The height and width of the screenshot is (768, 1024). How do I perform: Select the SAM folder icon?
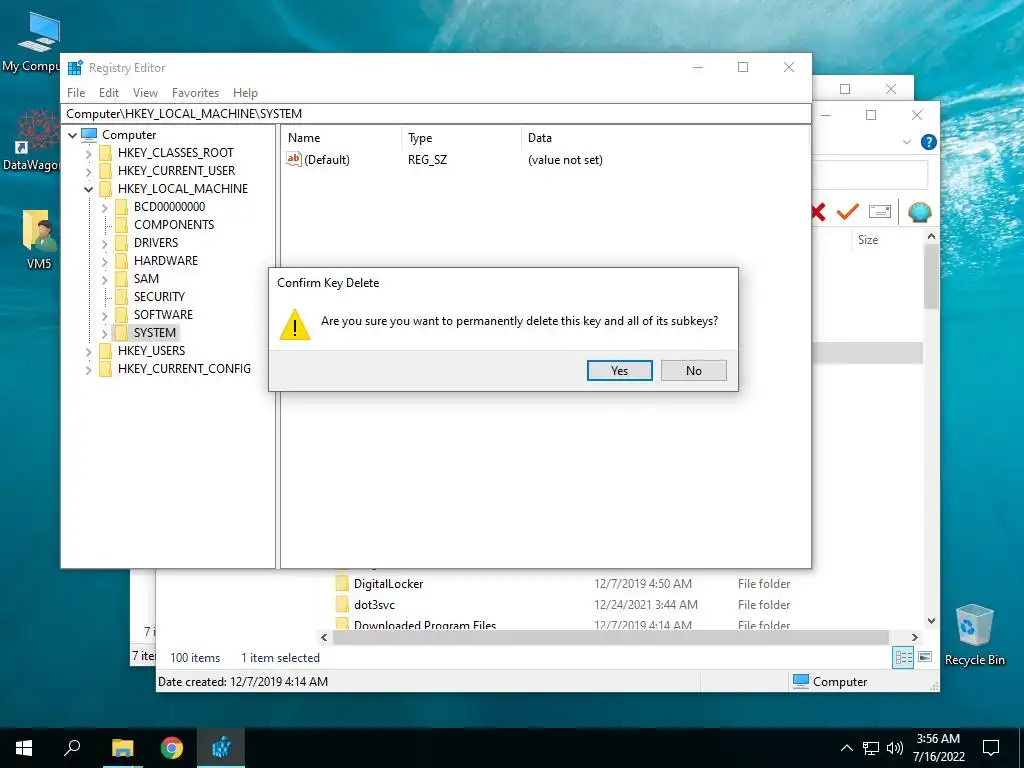tap(121, 278)
